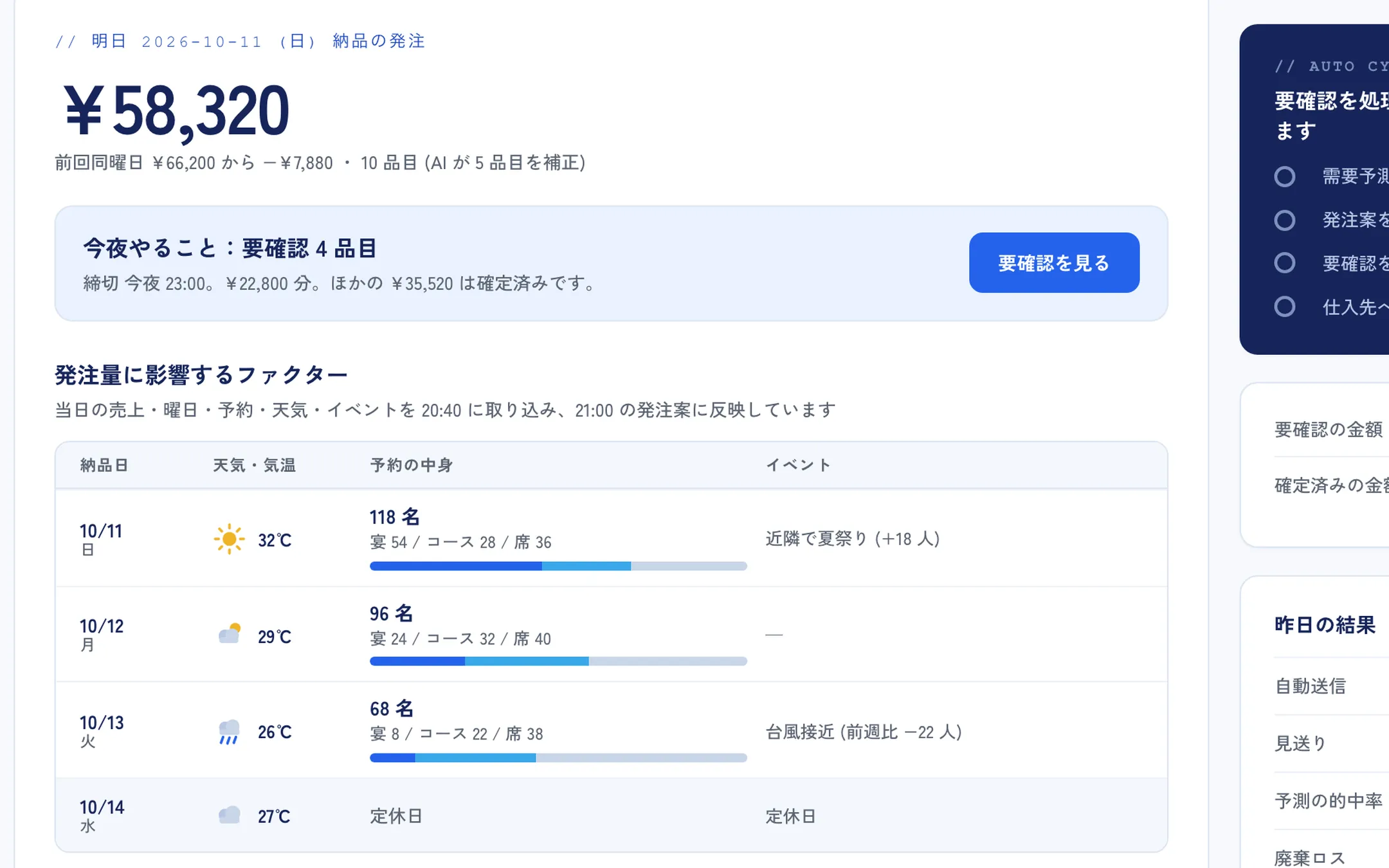The image size is (1389, 868).
Task: Click the sunny weather icon for 10/11
Action: point(229,539)
